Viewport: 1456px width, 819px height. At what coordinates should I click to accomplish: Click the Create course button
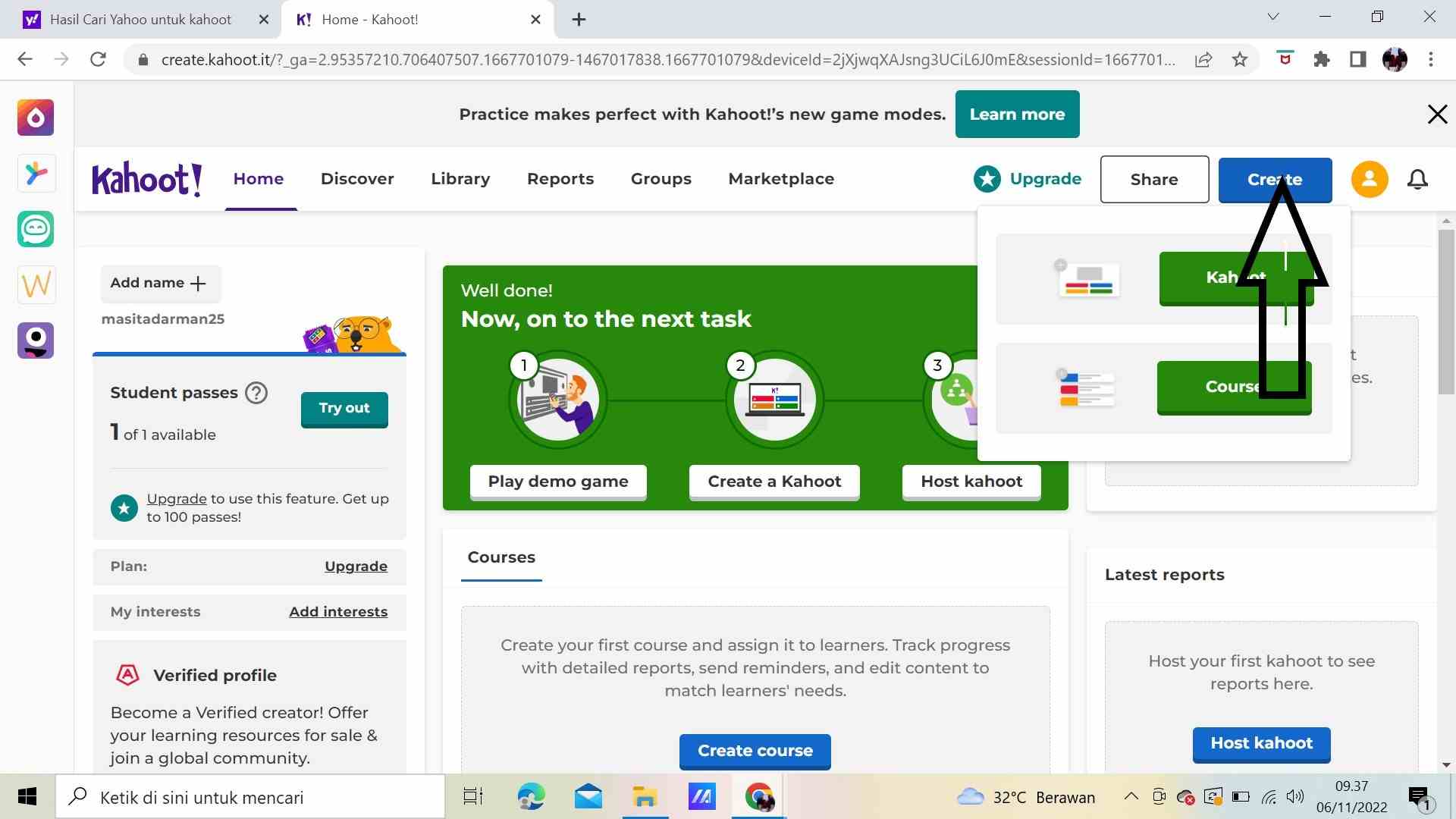point(755,752)
